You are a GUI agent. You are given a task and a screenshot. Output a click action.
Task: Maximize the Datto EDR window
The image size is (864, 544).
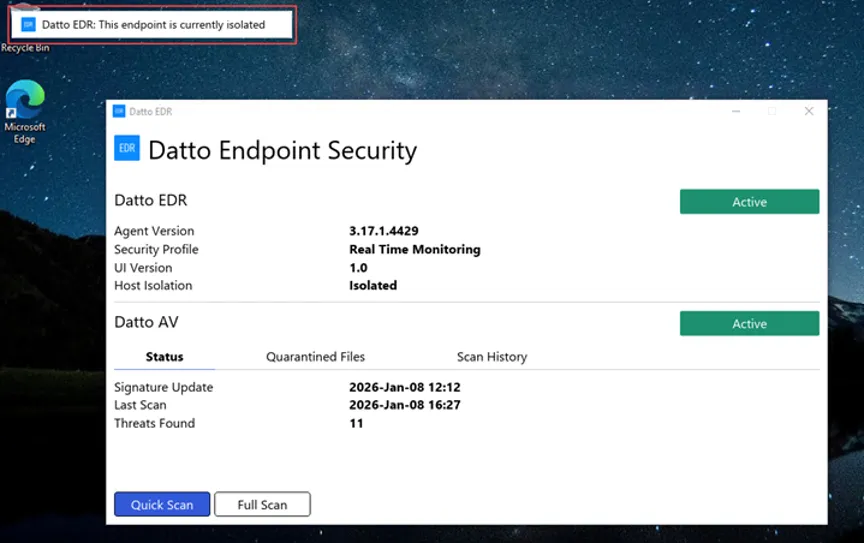tap(772, 111)
